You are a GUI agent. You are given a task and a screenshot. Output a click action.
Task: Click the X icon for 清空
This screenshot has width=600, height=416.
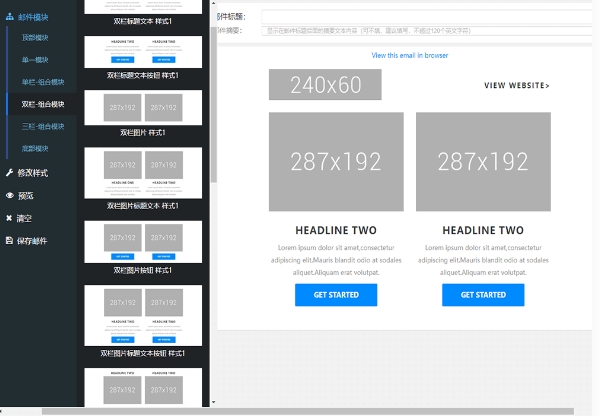[9, 218]
